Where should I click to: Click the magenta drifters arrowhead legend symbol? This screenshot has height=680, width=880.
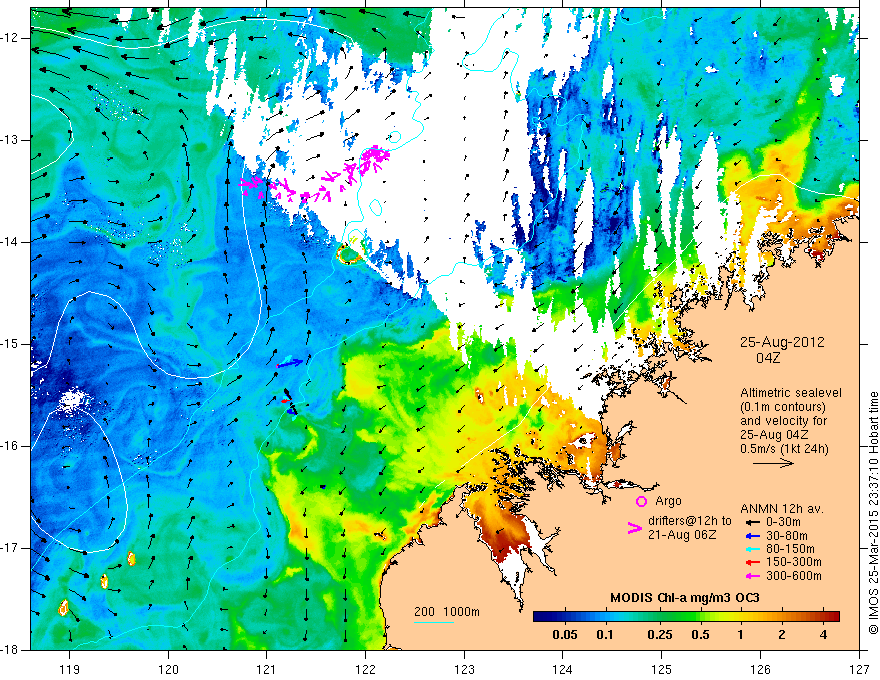pos(634,528)
